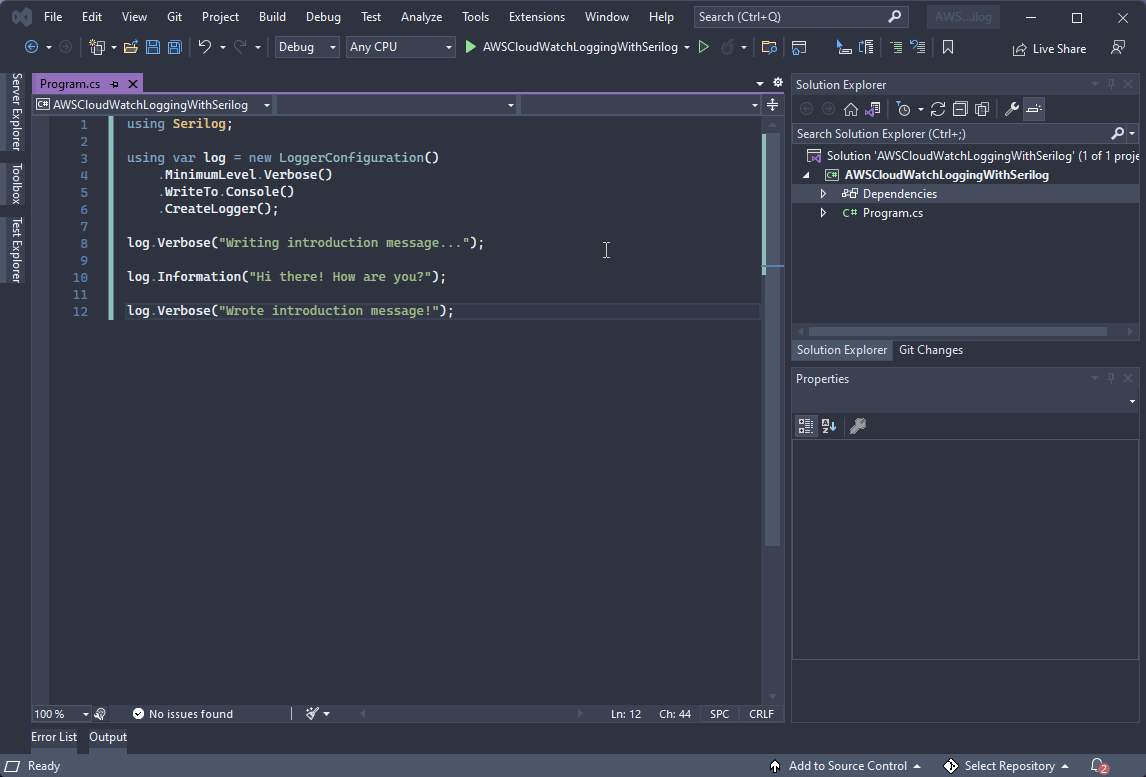The image size is (1146, 777).
Task: Open the Build menu
Action: pos(272,17)
